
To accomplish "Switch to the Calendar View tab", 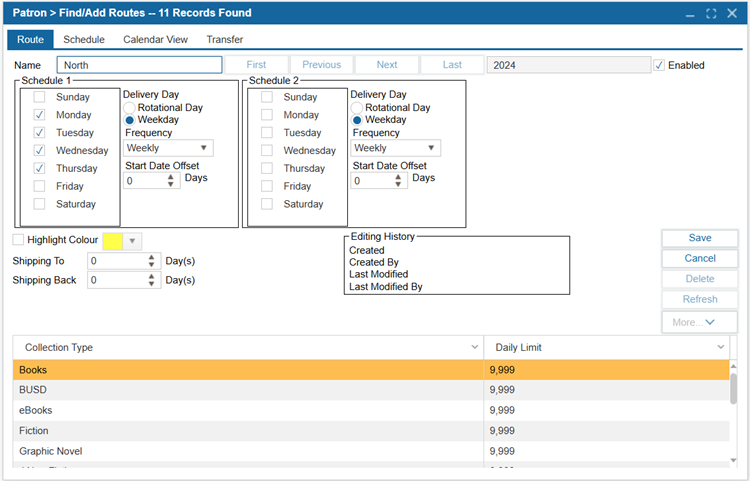I will [x=155, y=39].
